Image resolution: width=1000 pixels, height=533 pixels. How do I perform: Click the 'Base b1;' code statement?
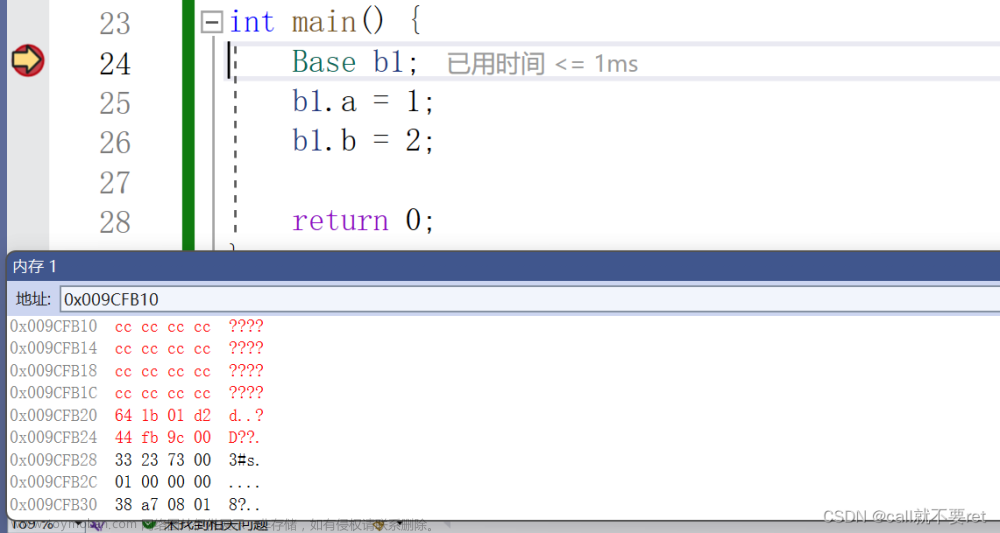355,62
